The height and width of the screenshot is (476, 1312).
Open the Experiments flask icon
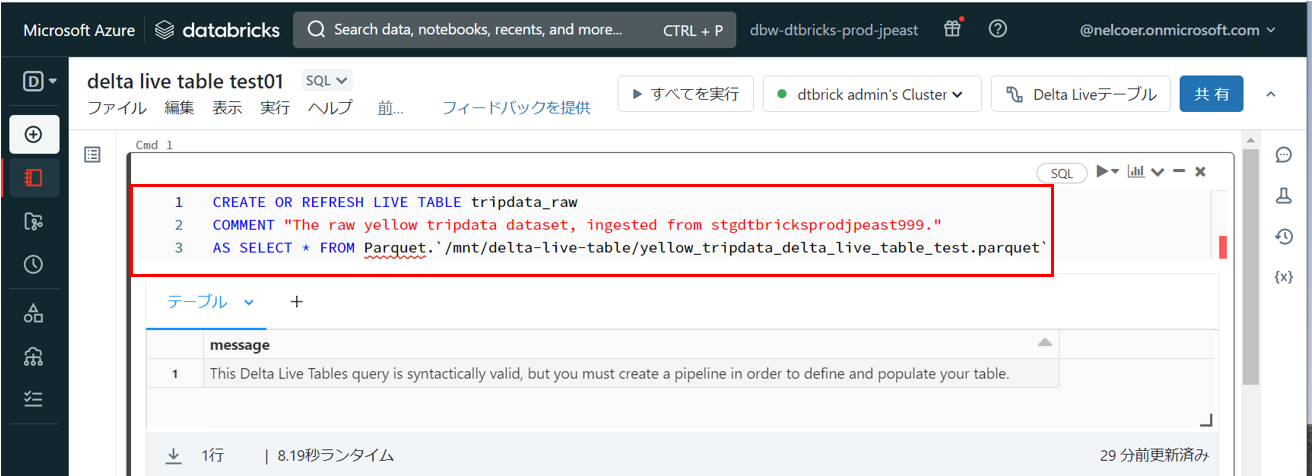(x=1284, y=196)
